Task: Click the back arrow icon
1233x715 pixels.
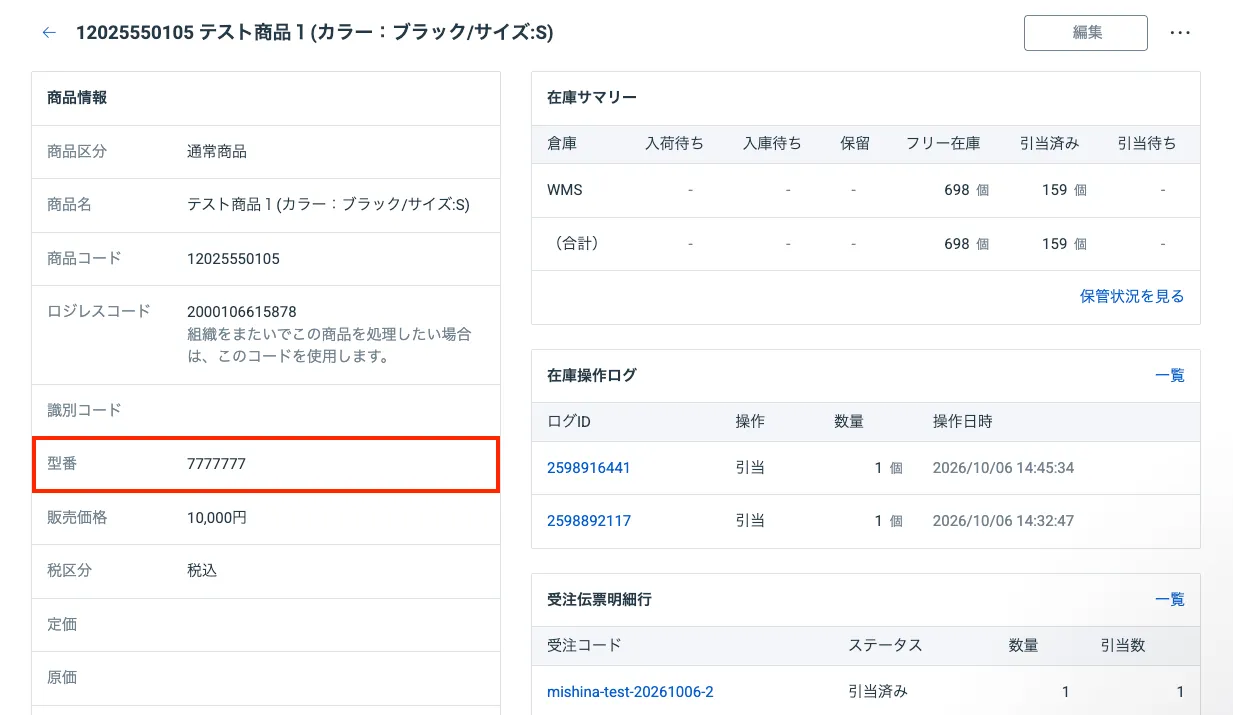Action: tap(49, 33)
